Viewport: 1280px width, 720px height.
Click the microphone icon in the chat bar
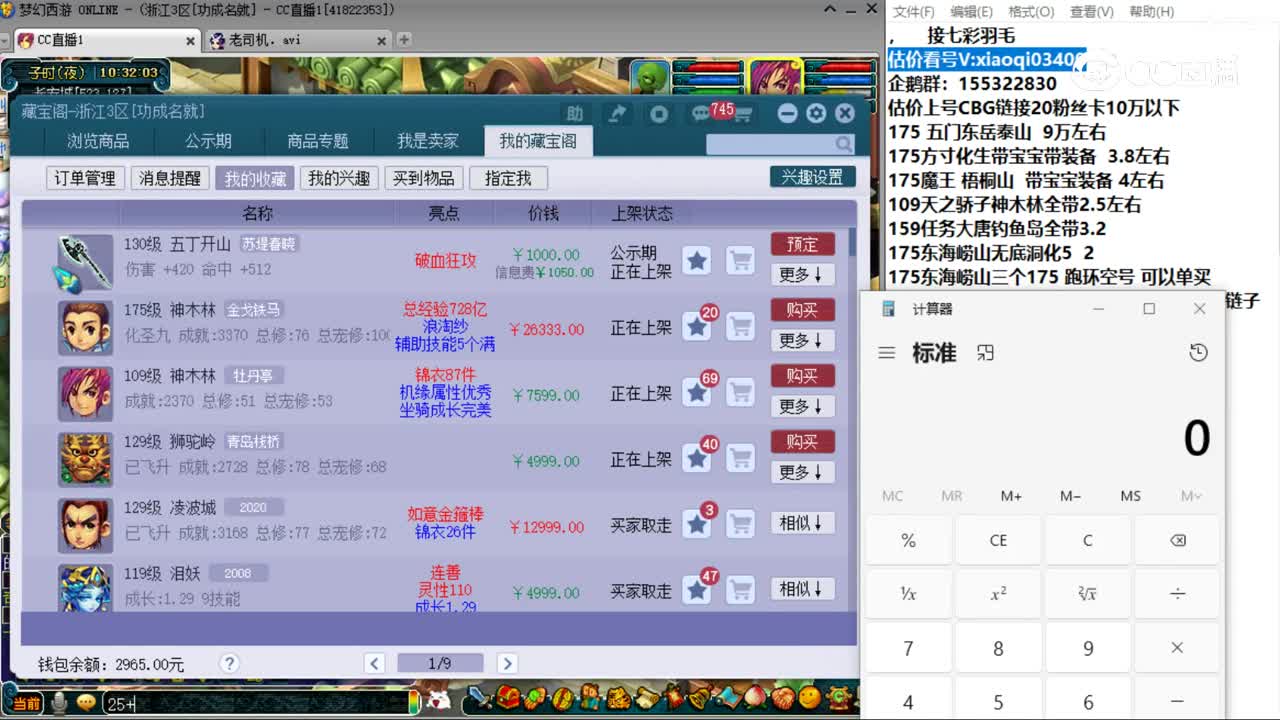coord(57,703)
